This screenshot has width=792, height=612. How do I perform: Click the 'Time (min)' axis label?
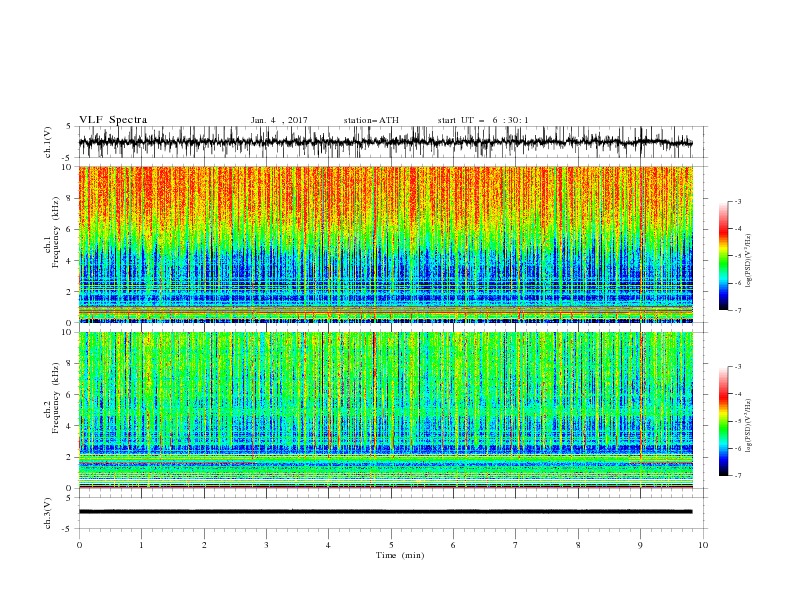(x=400, y=555)
